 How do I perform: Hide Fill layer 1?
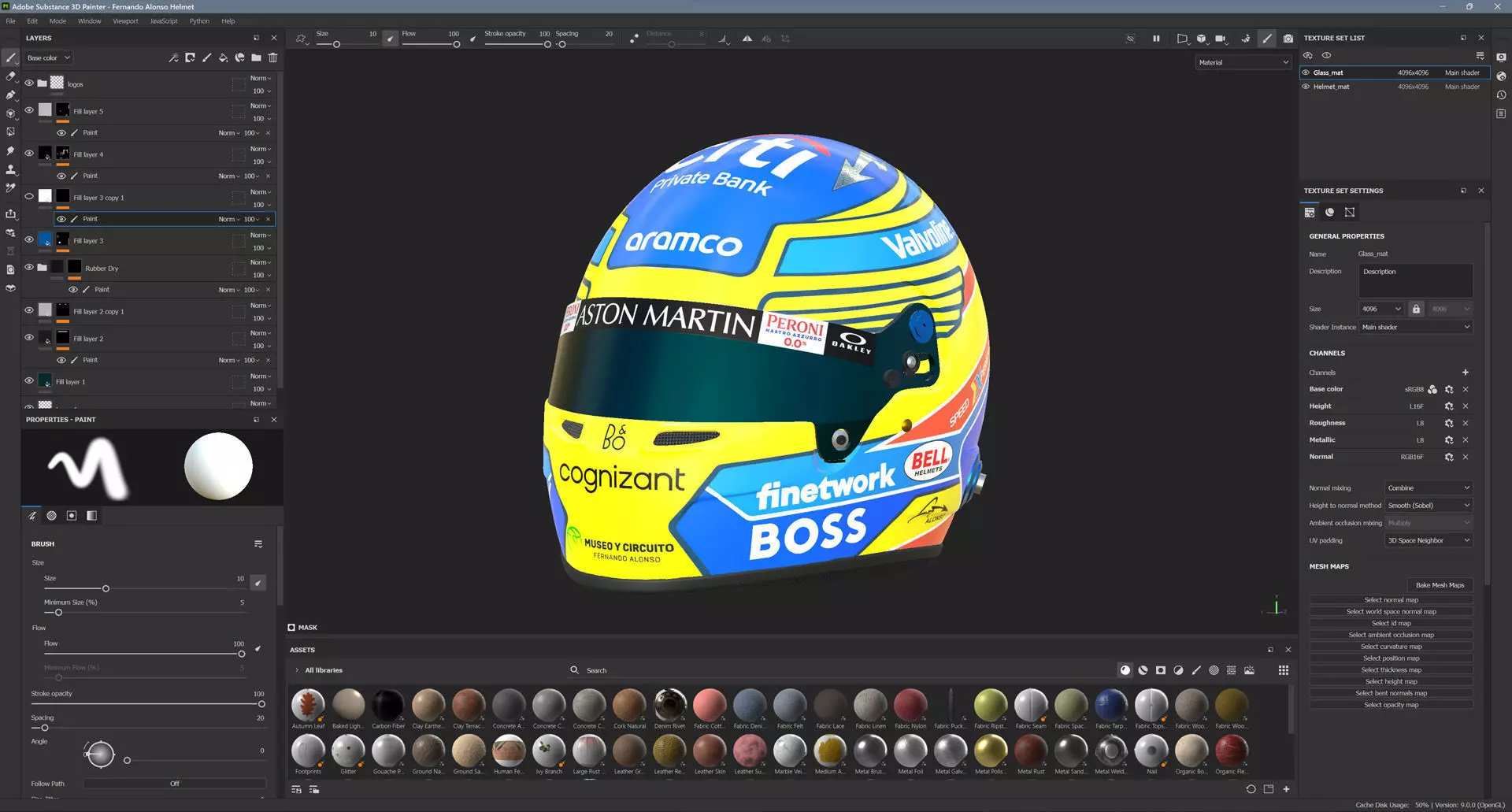[x=29, y=380]
